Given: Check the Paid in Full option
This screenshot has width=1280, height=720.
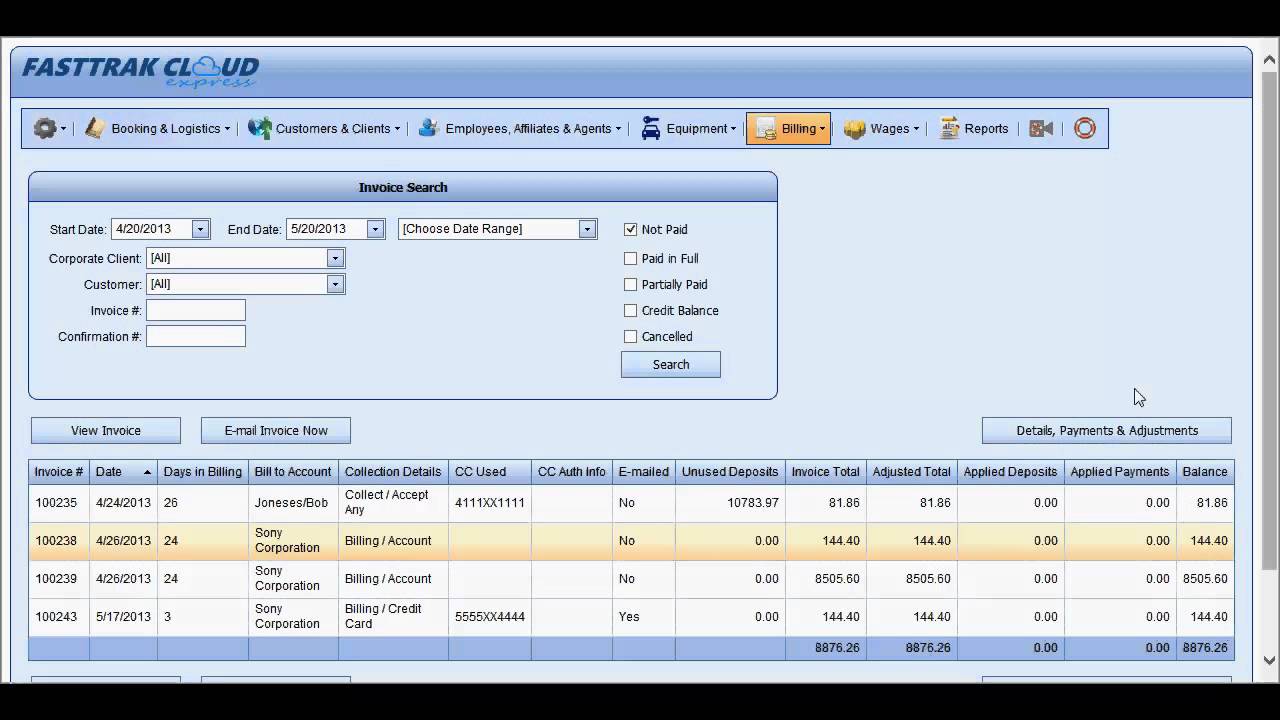Looking at the screenshot, I should click(630, 258).
